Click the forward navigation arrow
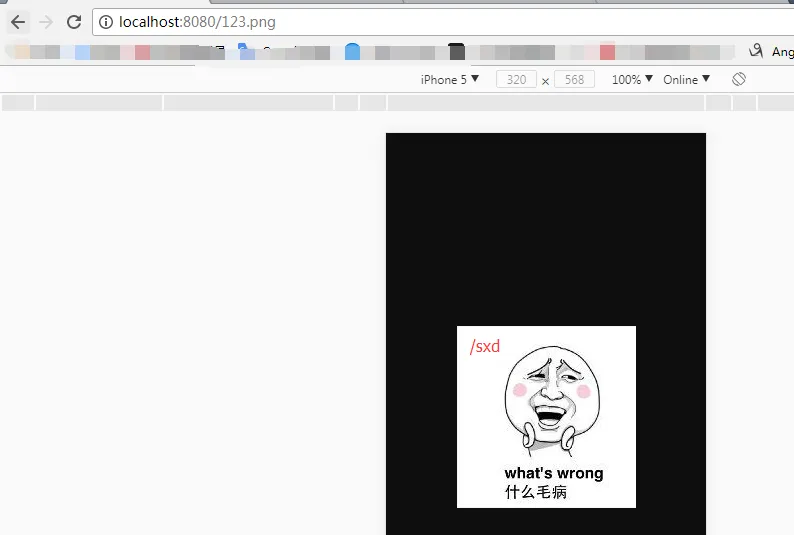This screenshot has height=535, width=794. [x=46, y=22]
